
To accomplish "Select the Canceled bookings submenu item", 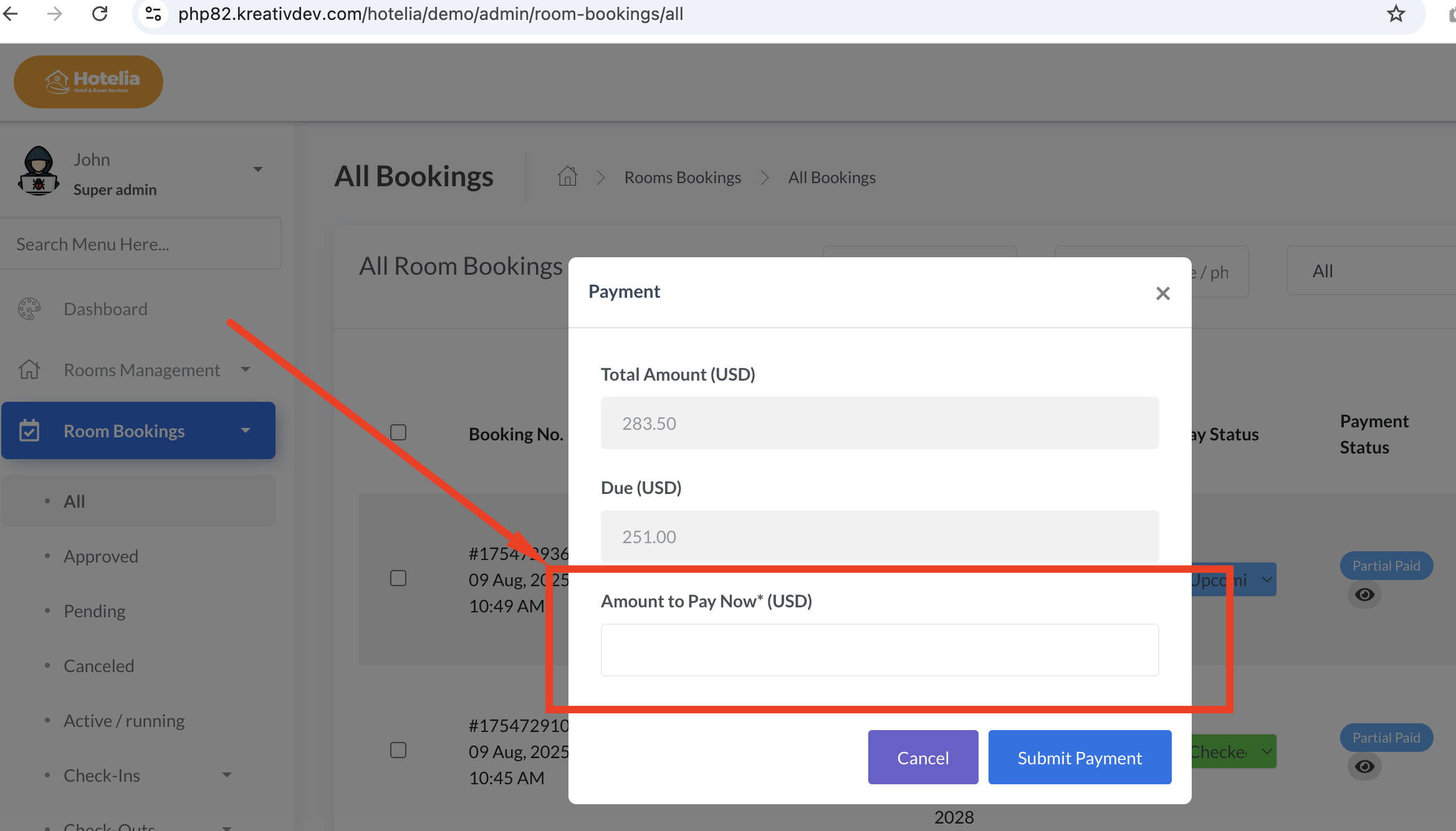I will (x=99, y=665).
